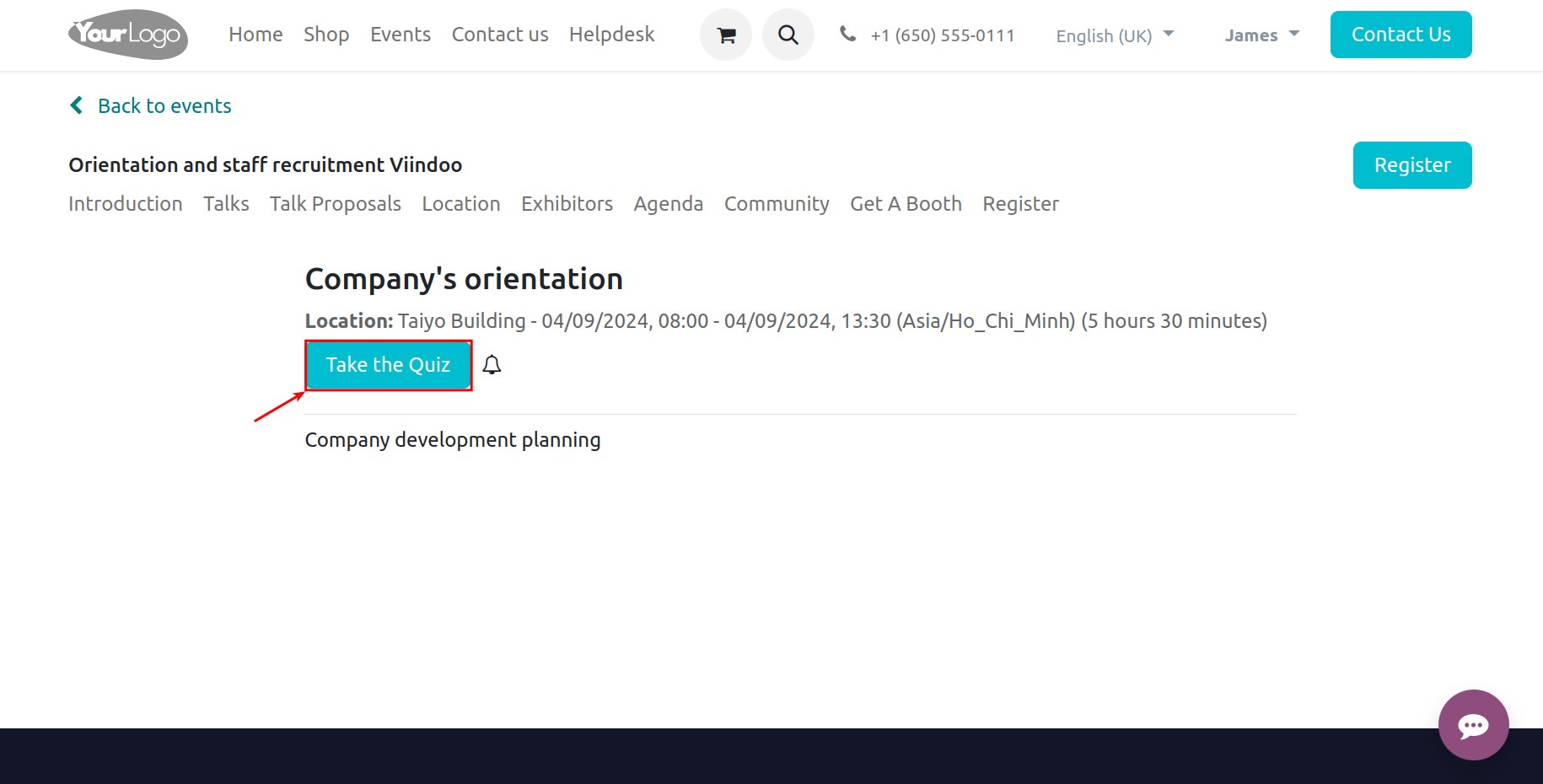Click the Contact Us header button
1543x784 pixels.
click(1401, 35)
